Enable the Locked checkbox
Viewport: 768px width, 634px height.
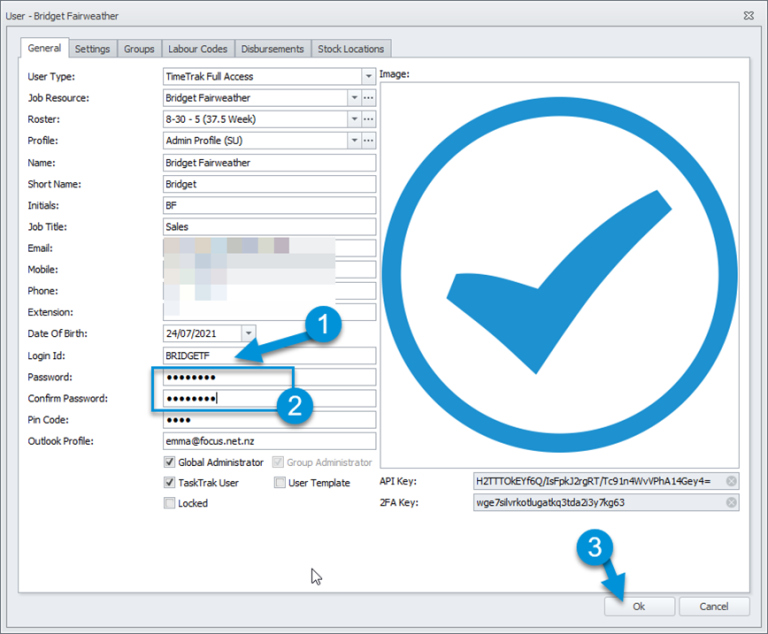169,503
